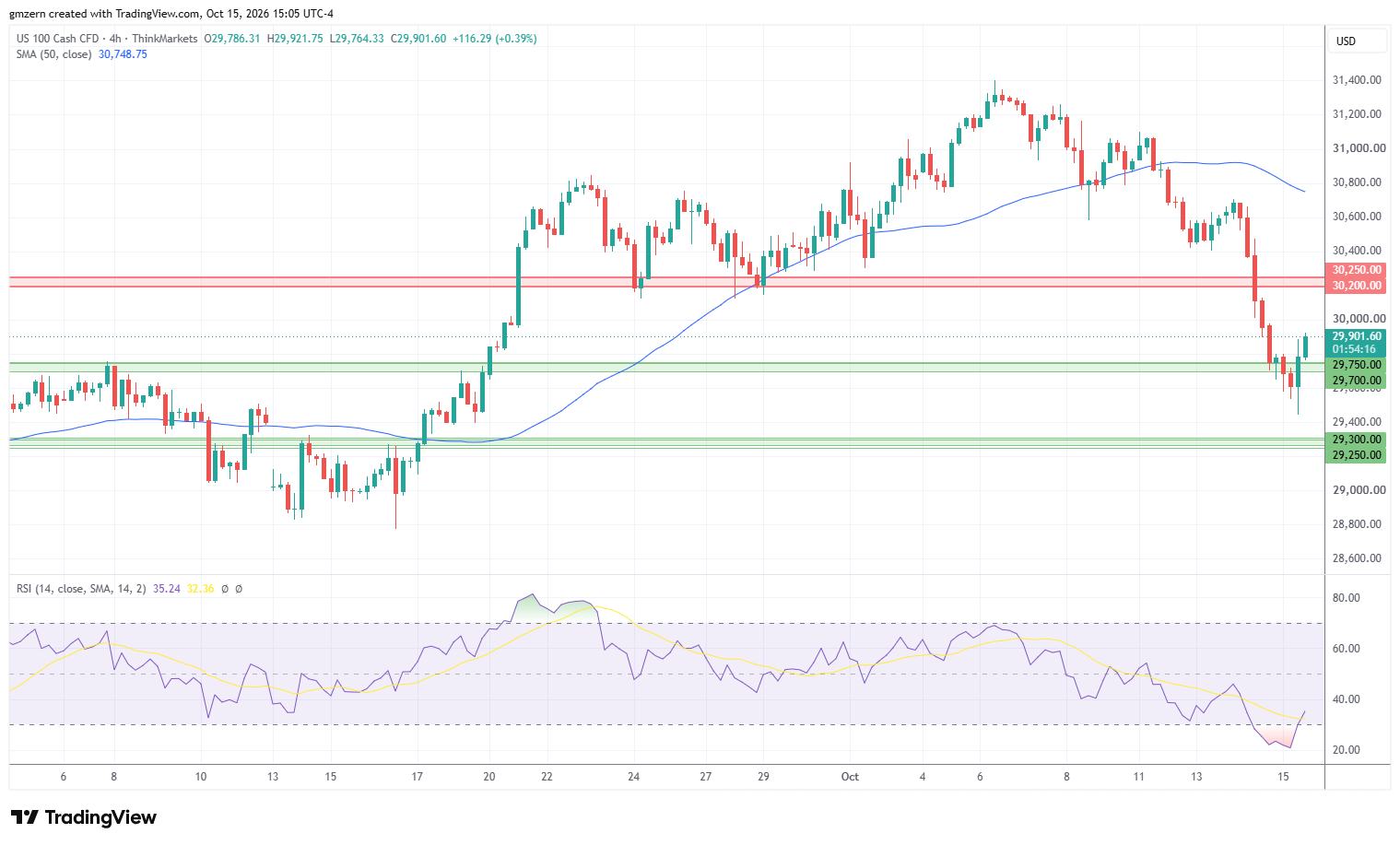
Task: Click the 28,600.00 price axis tick
Action: [x=1357, y=558]
